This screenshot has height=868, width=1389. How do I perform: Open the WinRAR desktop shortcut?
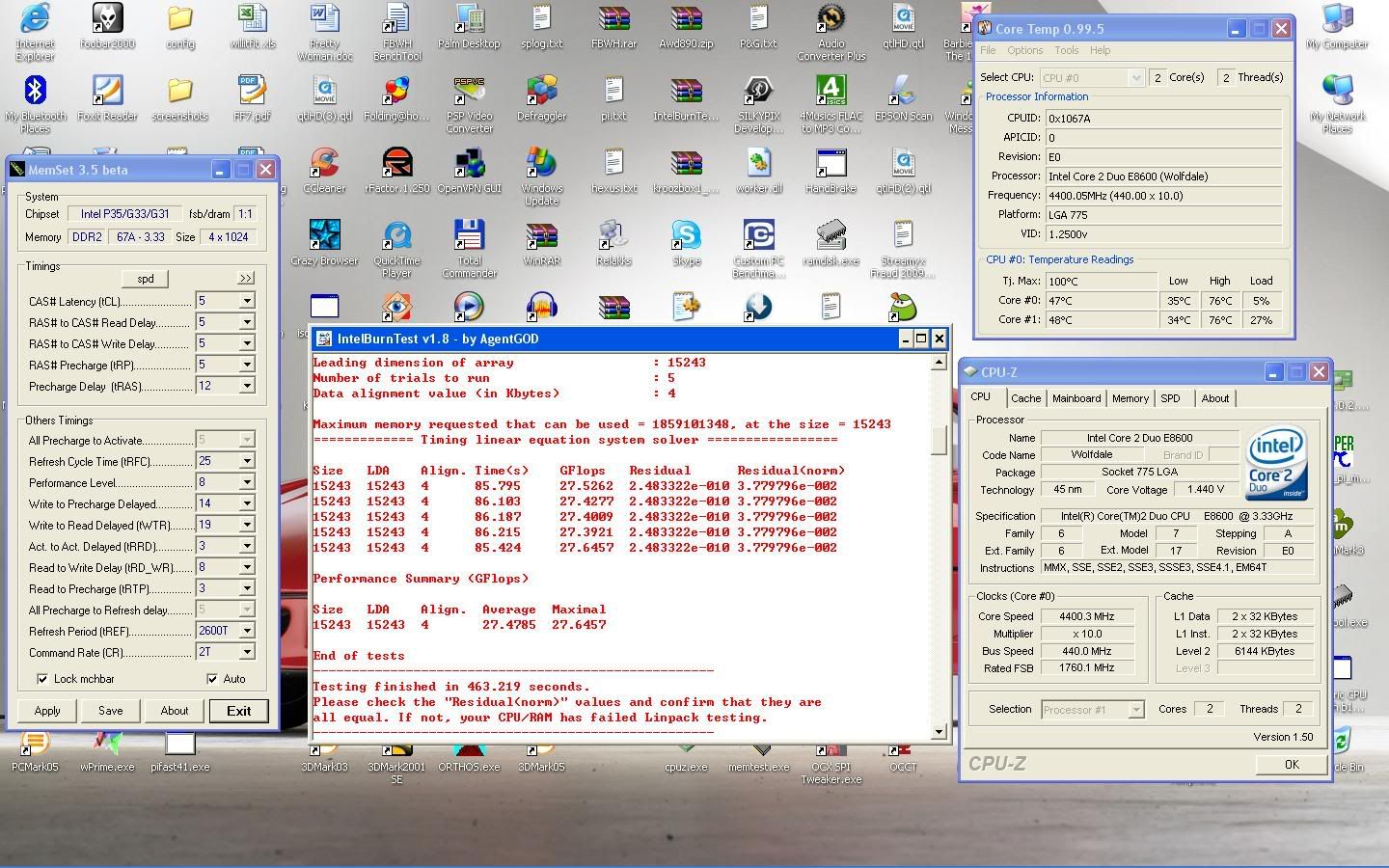[541, 236]
